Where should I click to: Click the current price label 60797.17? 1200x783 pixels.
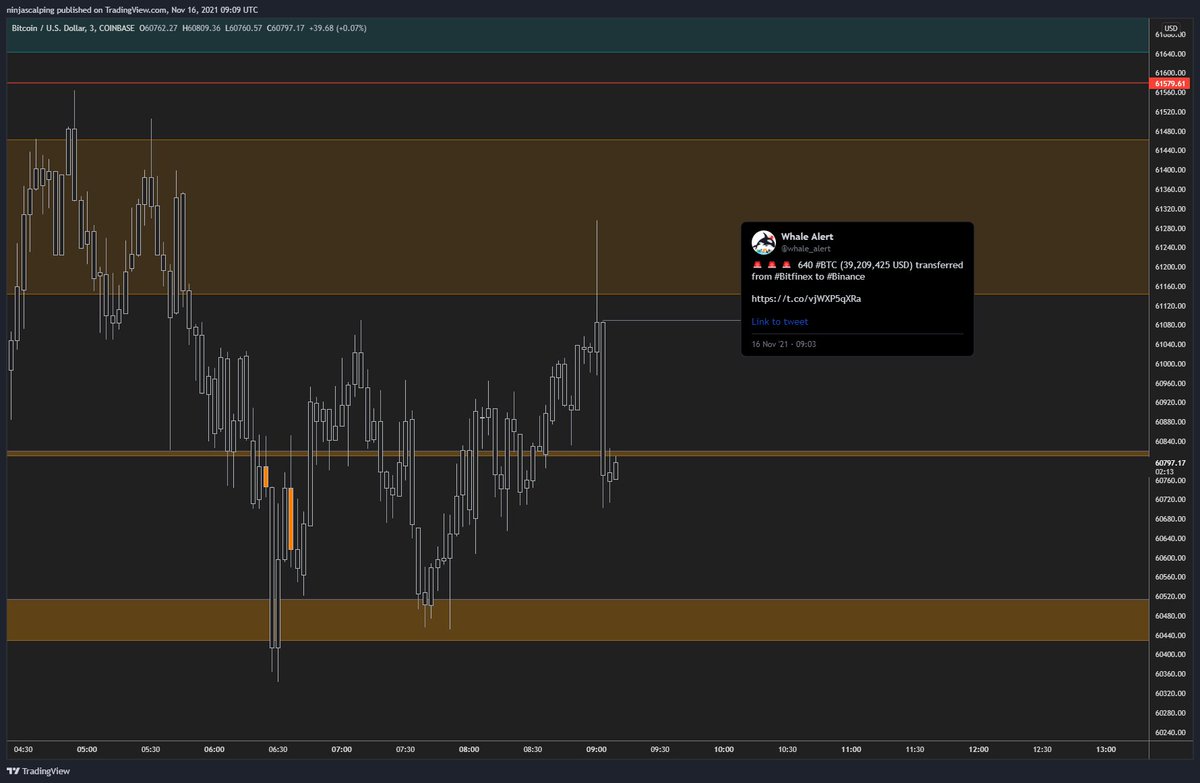pyautogui.click(x=1168, y=462)
